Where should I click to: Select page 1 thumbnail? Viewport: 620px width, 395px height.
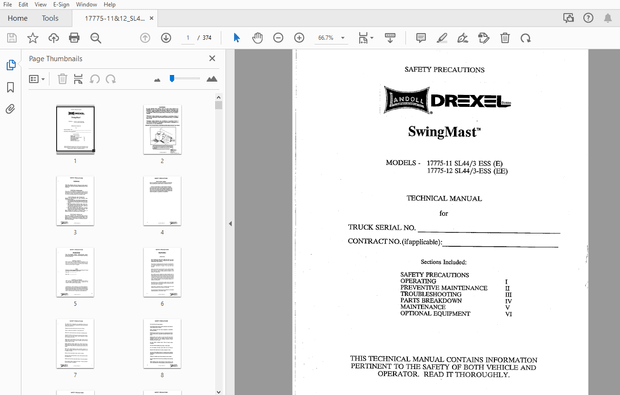75,129
